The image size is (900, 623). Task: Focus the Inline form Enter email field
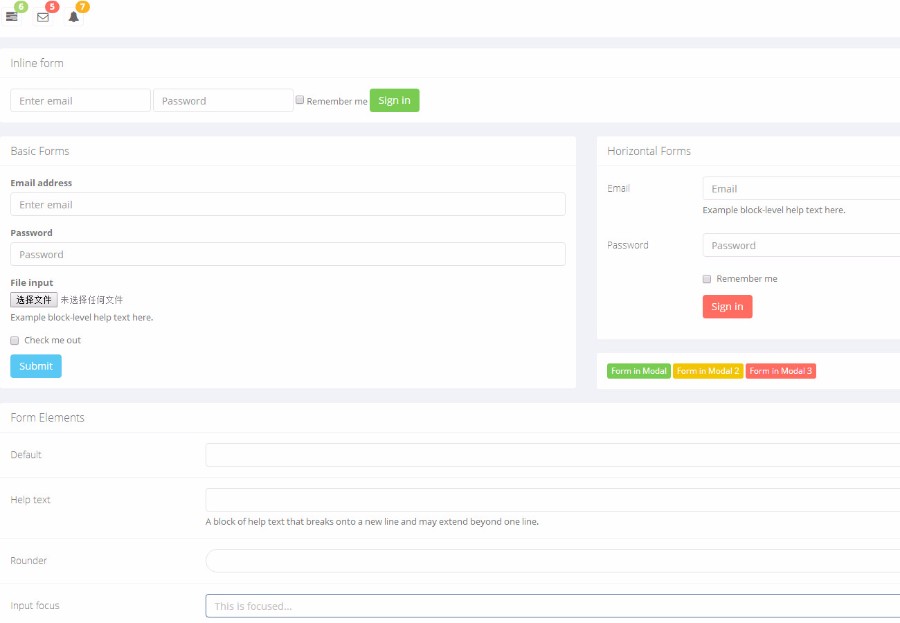[80, 100]
